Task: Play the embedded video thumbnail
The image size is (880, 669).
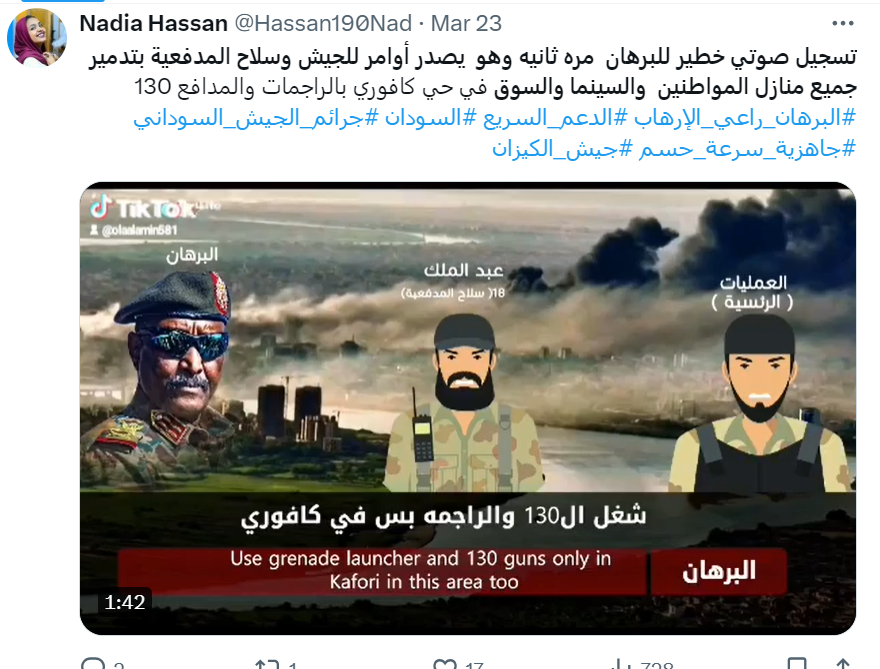Action: (x=468, y=409)
